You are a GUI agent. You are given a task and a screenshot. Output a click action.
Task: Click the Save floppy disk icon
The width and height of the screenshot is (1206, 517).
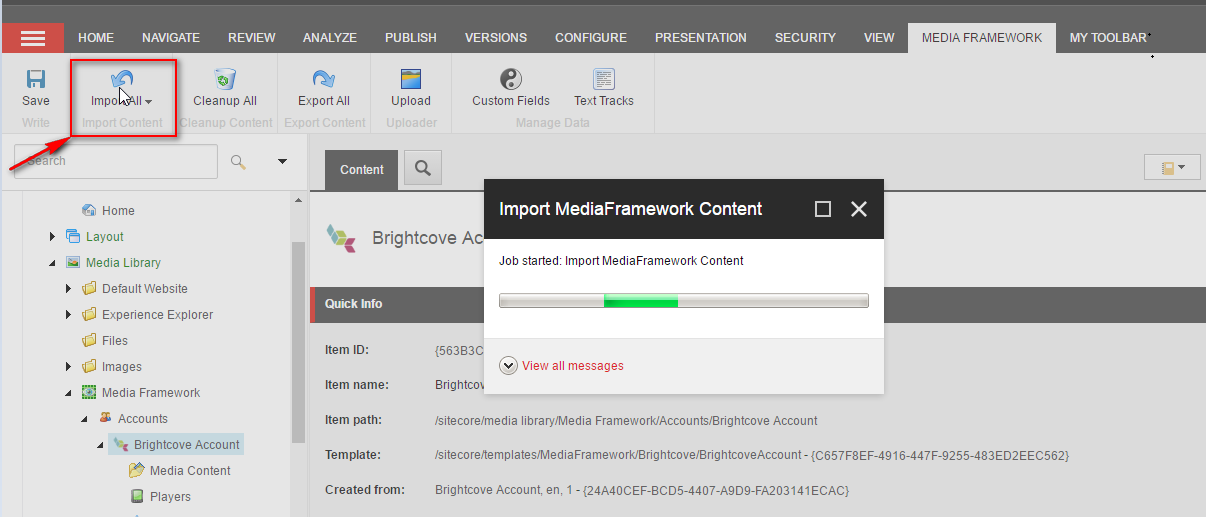(x=36, y=79)
